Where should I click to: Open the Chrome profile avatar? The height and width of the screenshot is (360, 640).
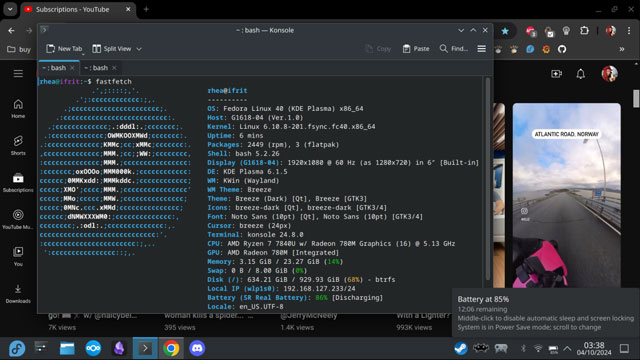coord(611,31)
